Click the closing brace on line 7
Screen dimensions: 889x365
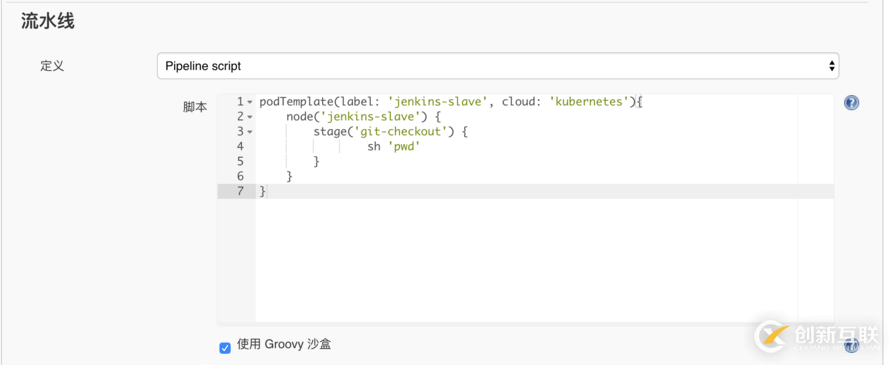(x=262, y=191)
